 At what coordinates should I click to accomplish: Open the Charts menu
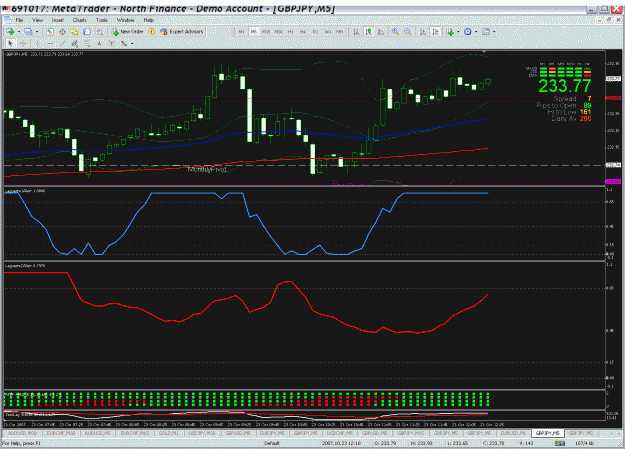coord(79,20)
